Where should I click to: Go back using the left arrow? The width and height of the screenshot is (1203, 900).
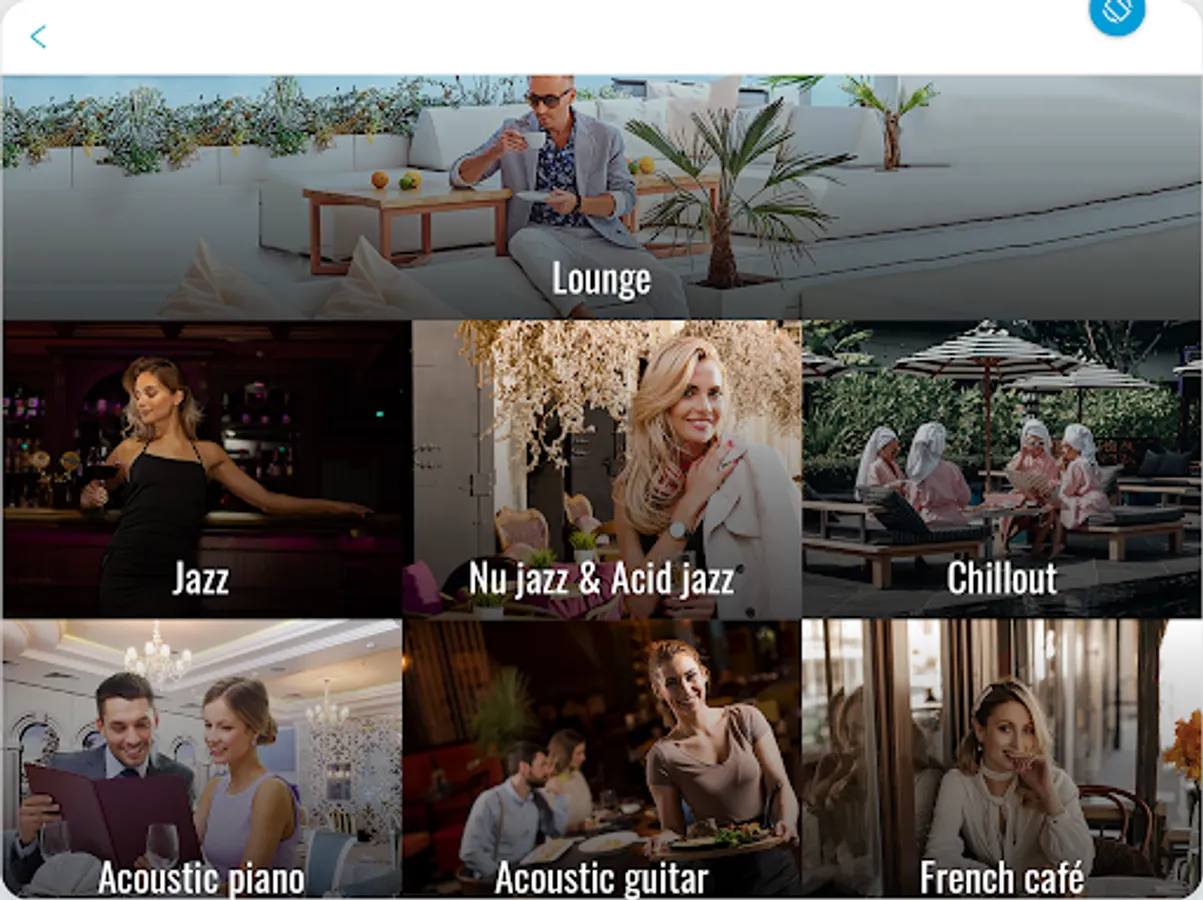(x=38, y=37)
